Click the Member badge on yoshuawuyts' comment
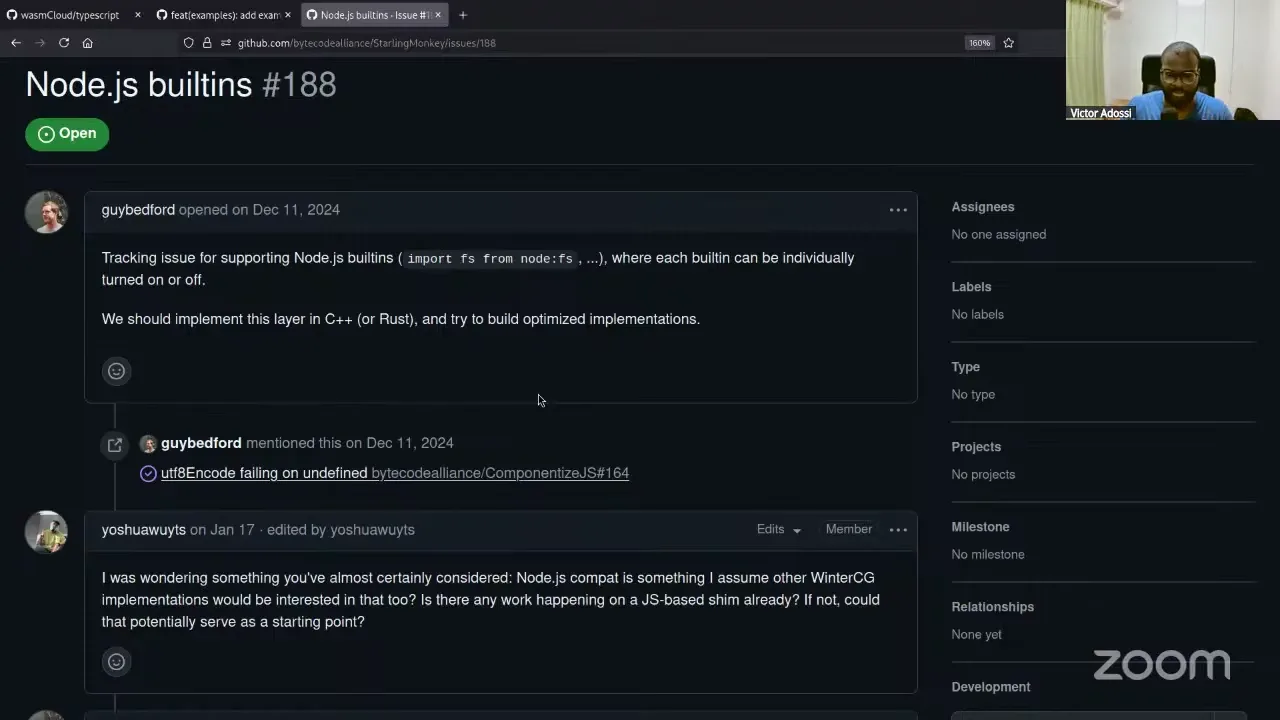The image size is (1280, 720). point(849,529)
